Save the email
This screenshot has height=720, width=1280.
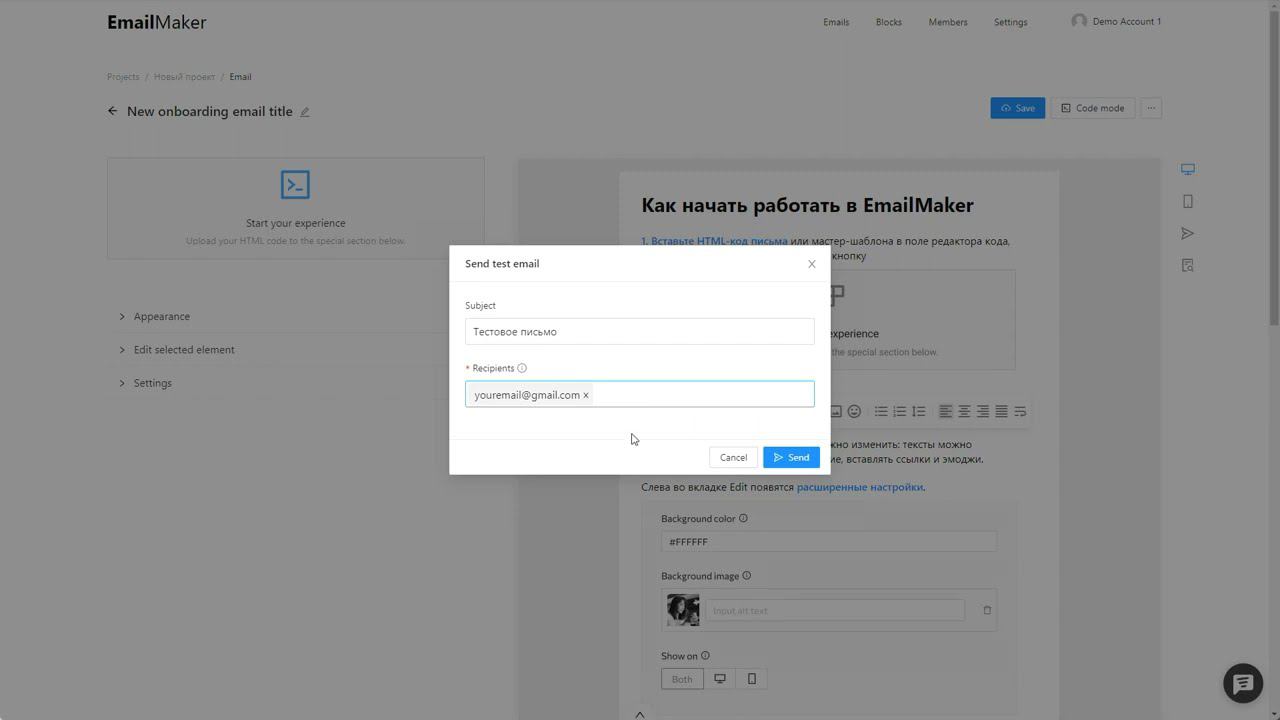coord(1018,108)
